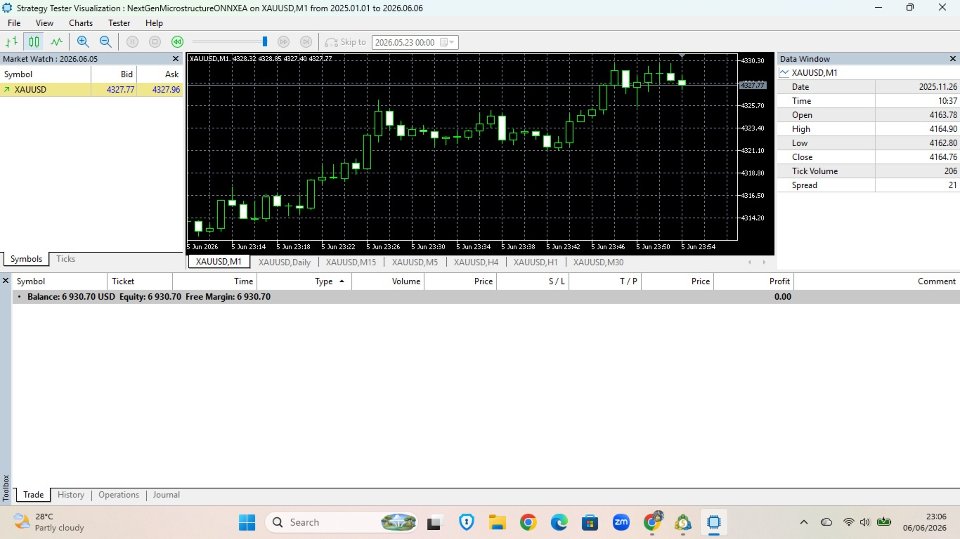Adjust the visualization speed slider

click(264, 42)
